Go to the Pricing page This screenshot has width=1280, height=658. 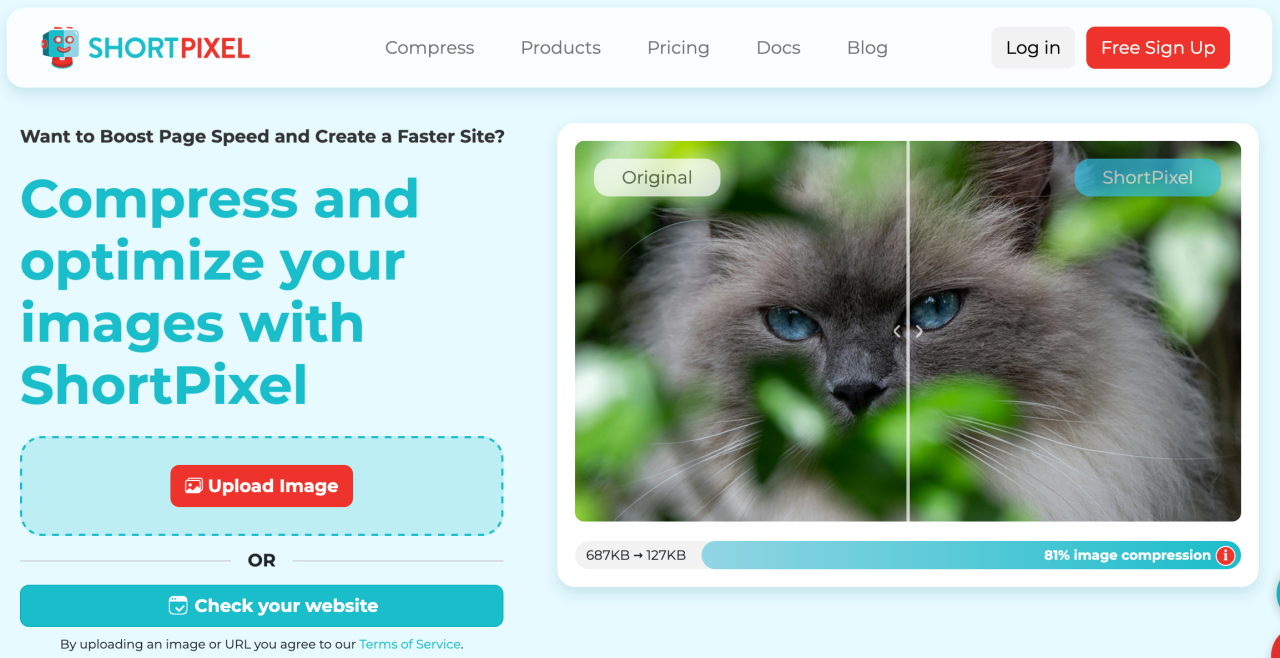coord(678,48)
